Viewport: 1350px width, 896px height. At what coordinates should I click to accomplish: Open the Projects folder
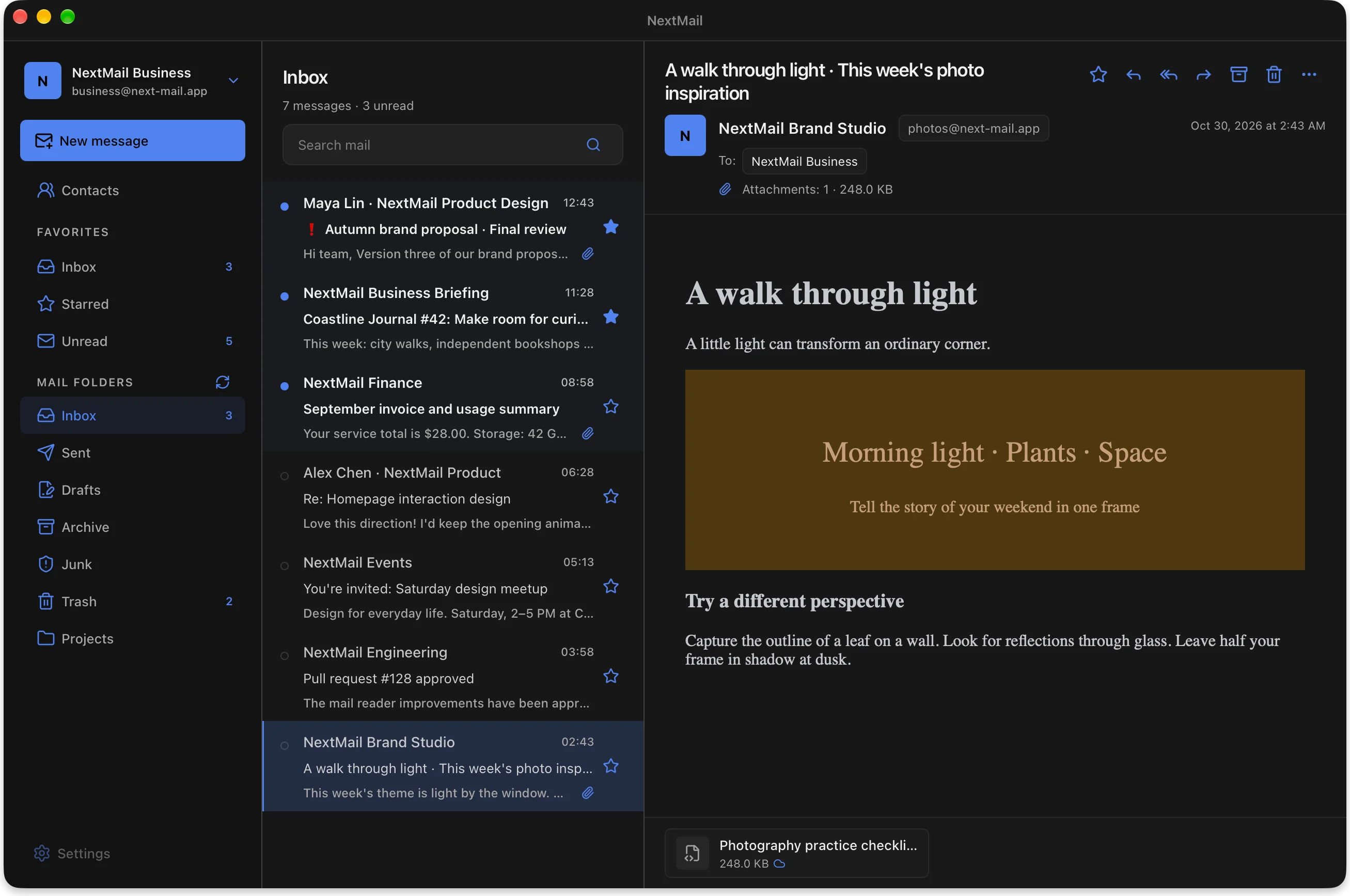pyautogui.click(x=133, y=638)
